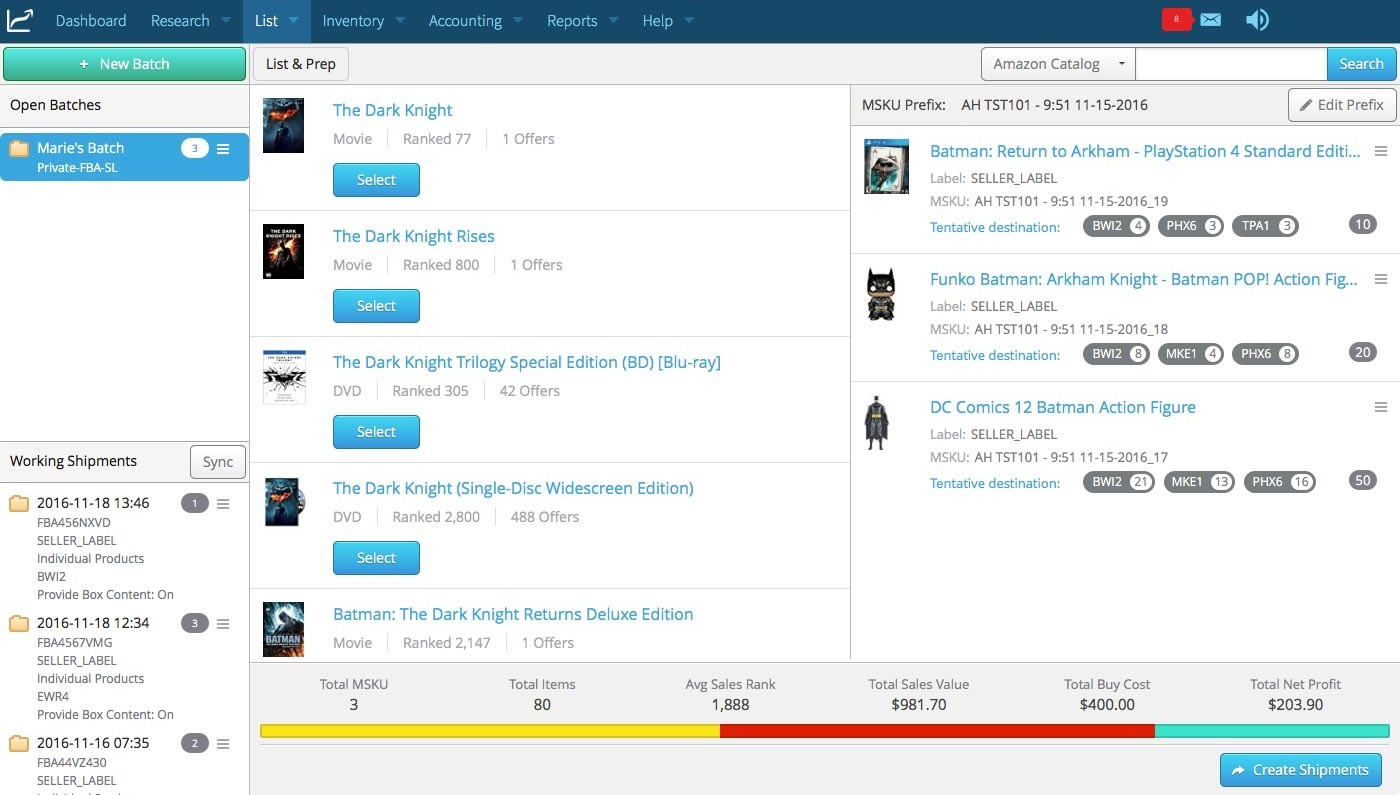The height and width of the screenshot is (795, 1400).
Task: Click the Marie's Batch folder icon
Action: pyautogui.click(x=19, y=149)
